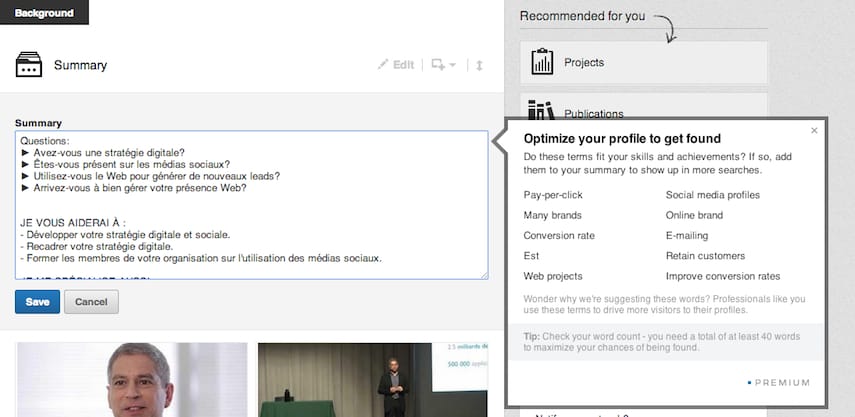Image resolution: width=855 pixels, height=417 pixels.
Task: Click the word count Tip text
Action: pos(661,342)
